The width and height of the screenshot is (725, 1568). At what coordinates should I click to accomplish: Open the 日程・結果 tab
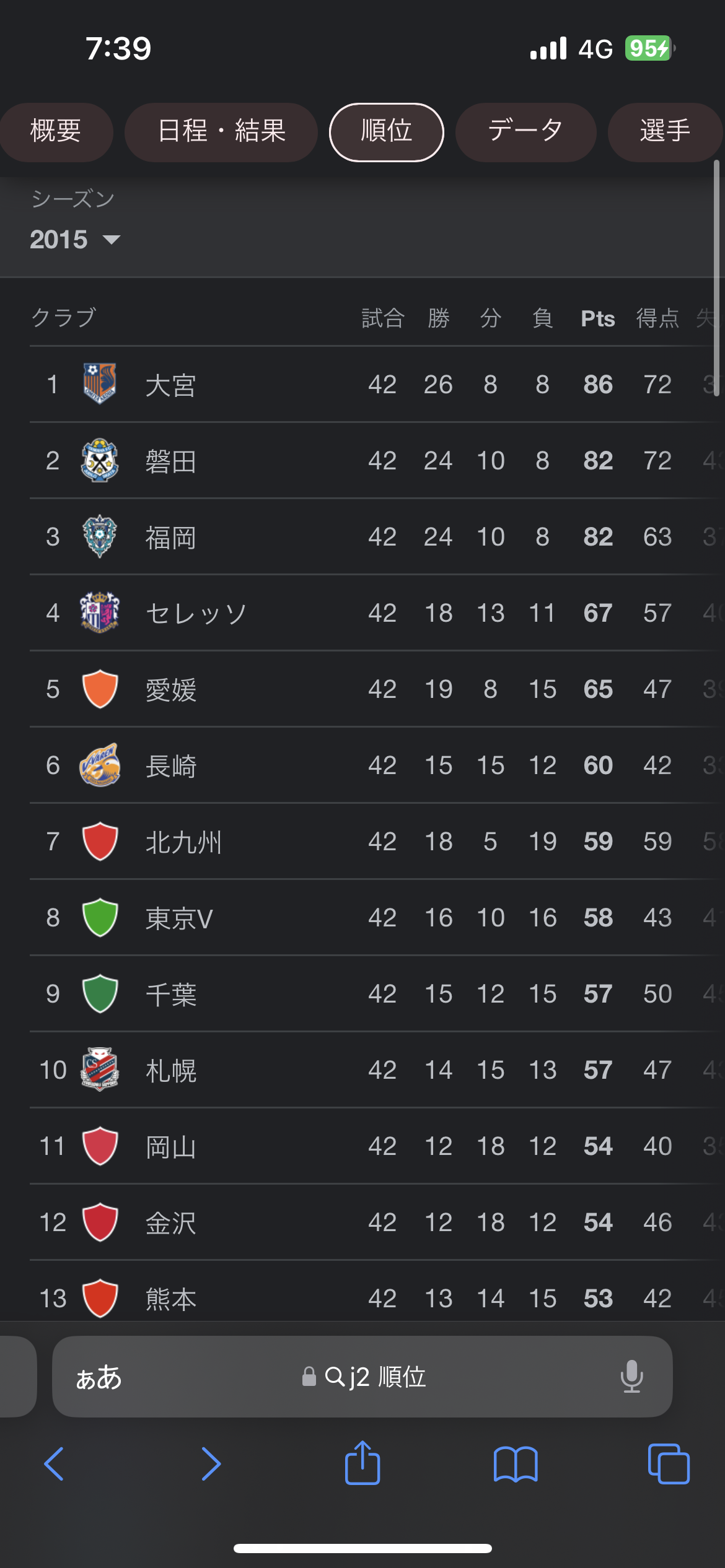coord(221,131)
